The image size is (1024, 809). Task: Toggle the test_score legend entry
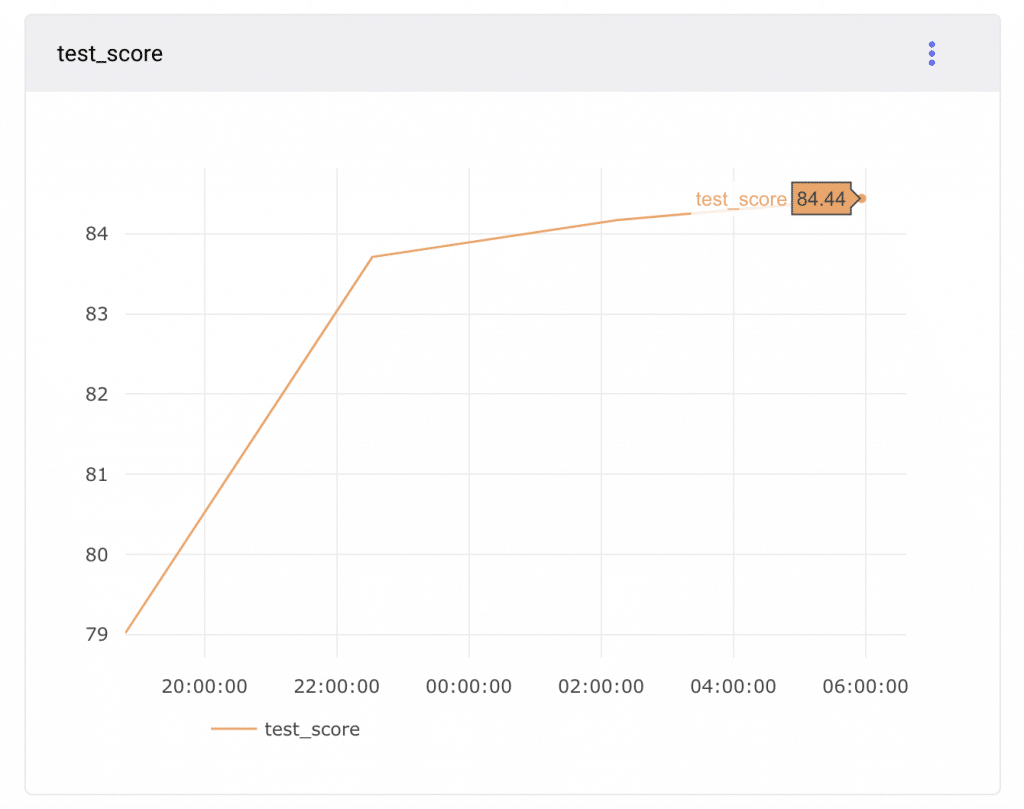pos(311,730)
